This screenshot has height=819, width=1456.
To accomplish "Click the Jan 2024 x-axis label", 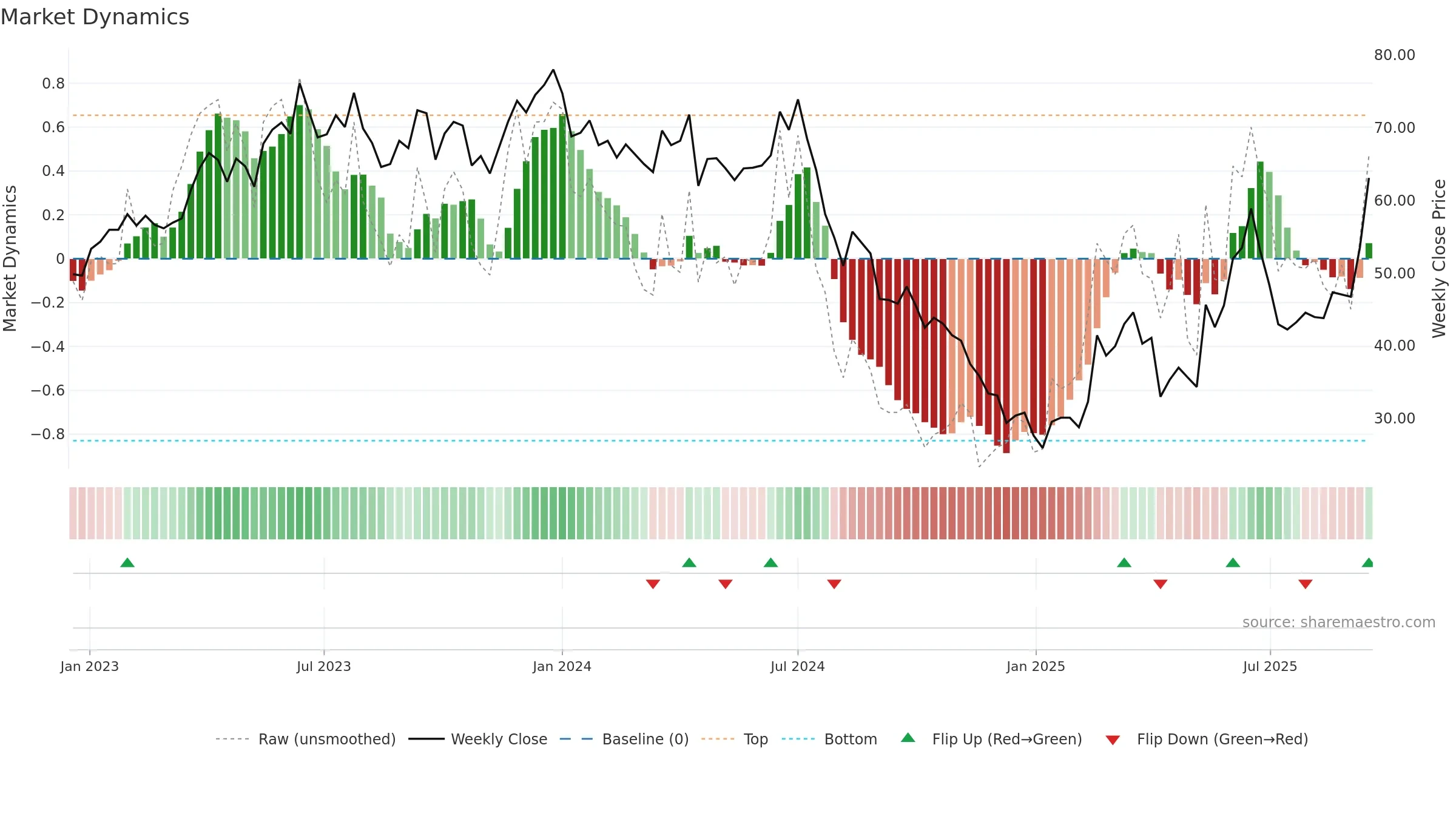I will [562, 666].
